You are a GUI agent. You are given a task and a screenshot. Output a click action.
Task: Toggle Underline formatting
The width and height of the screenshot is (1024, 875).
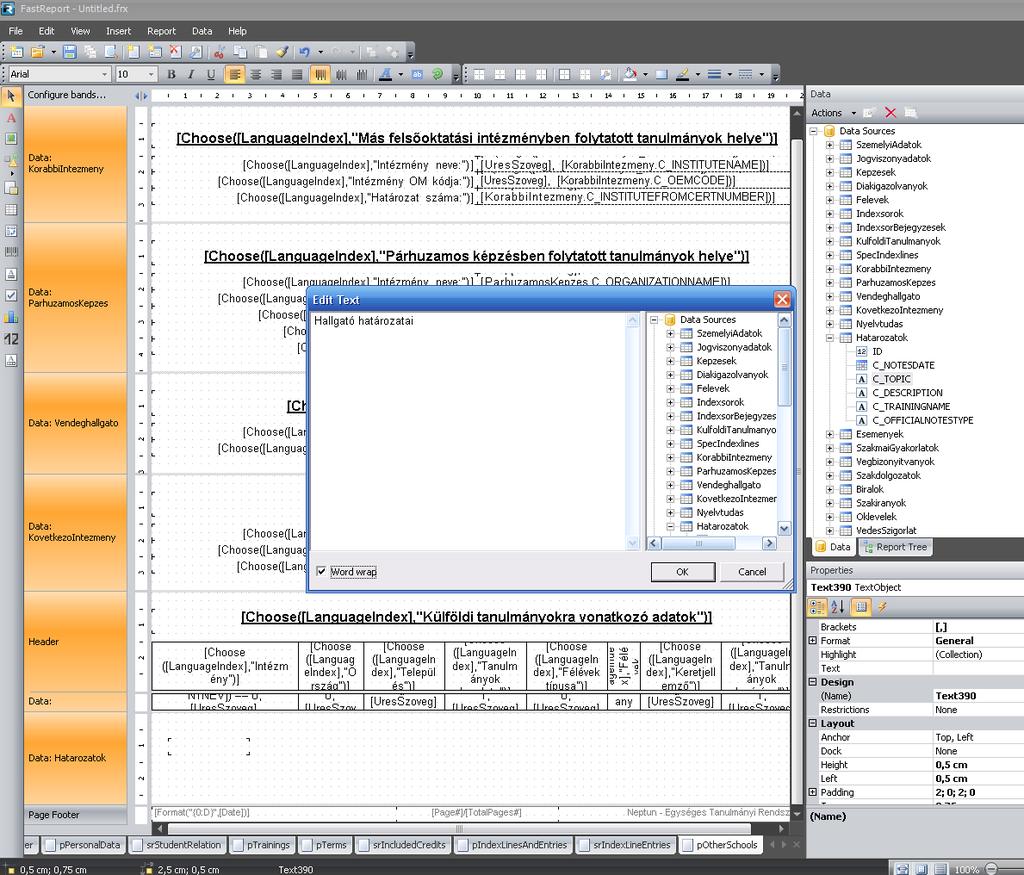click(x=210, y=74)
